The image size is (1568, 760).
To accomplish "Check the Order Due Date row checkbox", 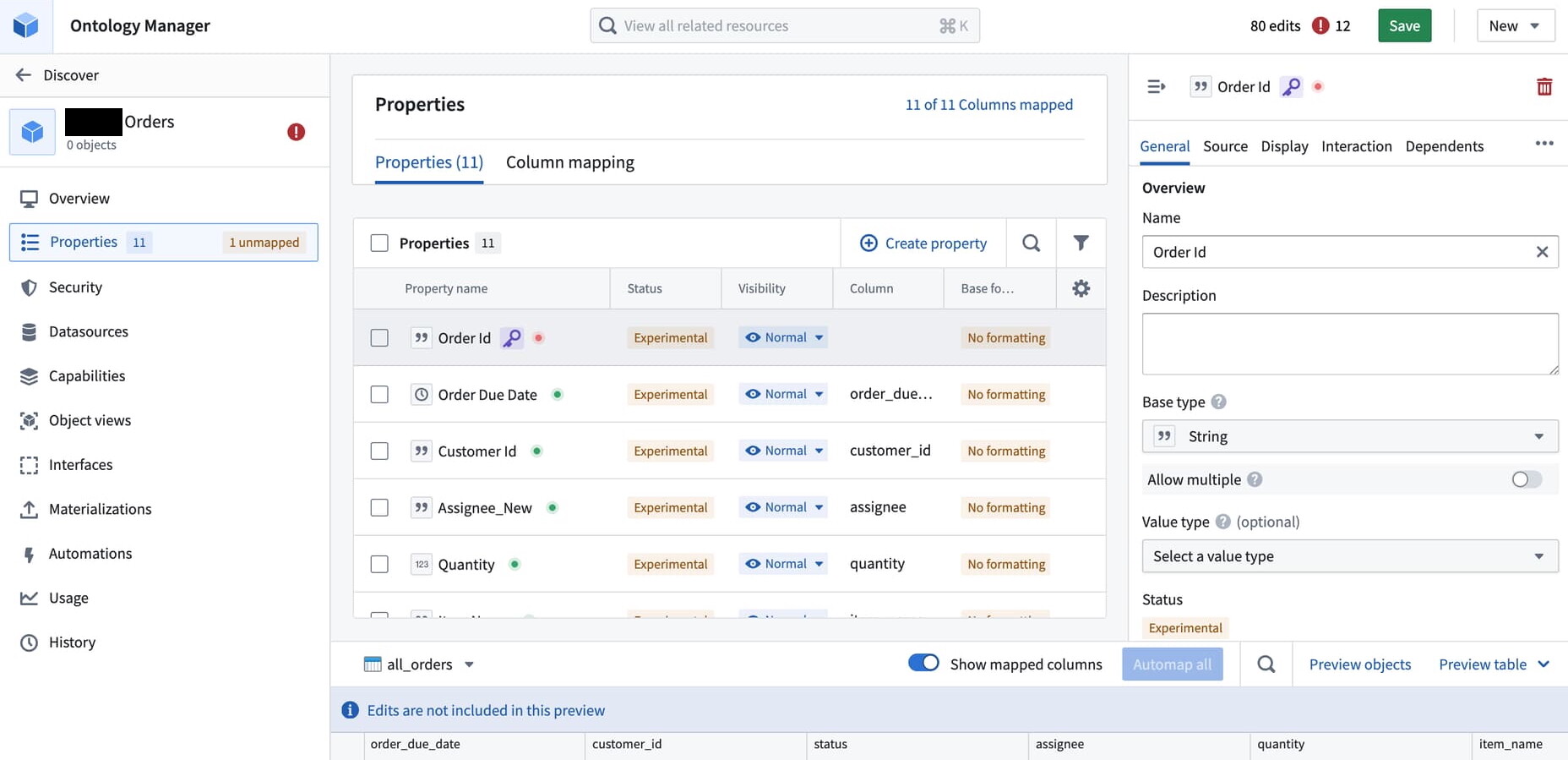I will pyautogui.click(x=379, y=395).
